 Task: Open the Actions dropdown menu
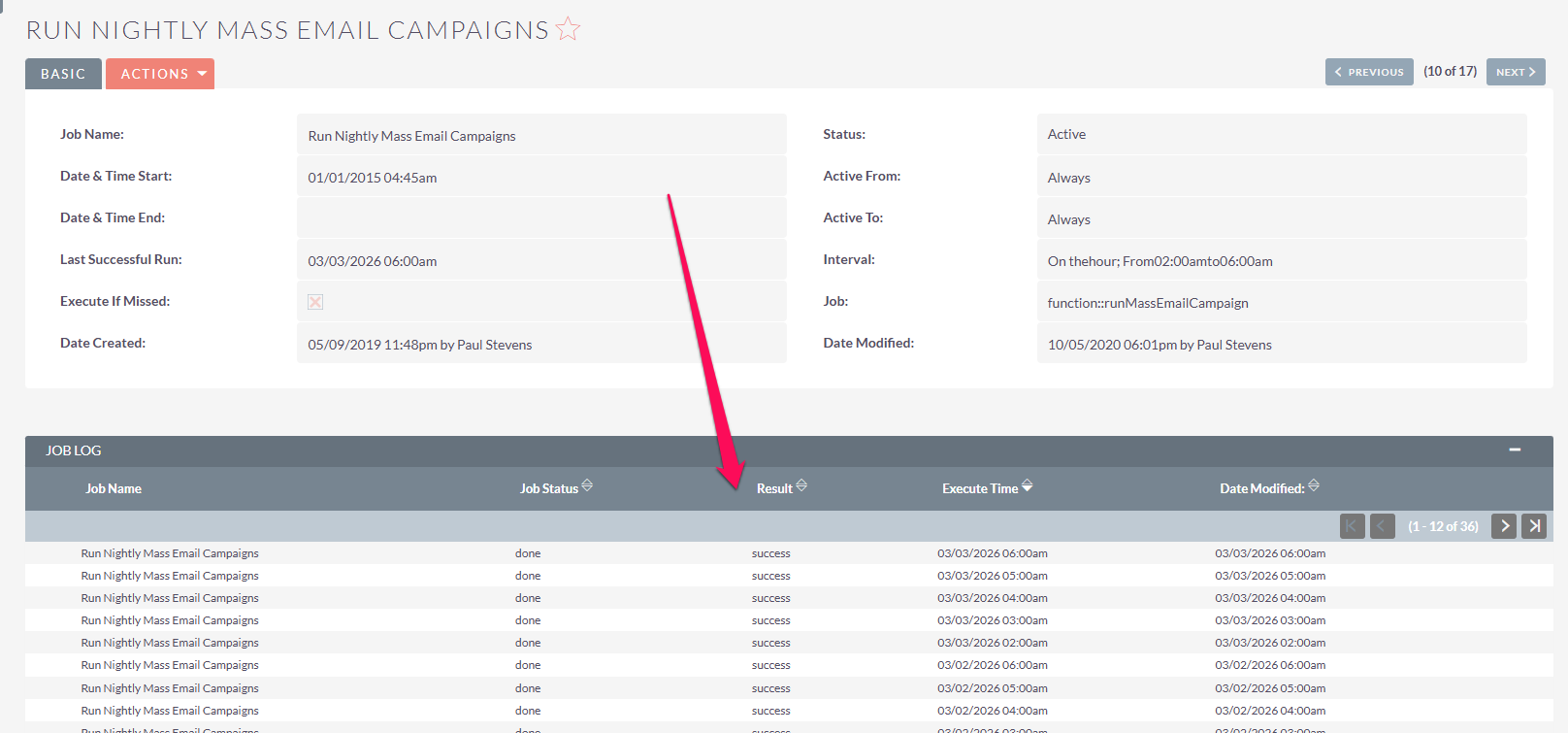[x=160, y=74]
